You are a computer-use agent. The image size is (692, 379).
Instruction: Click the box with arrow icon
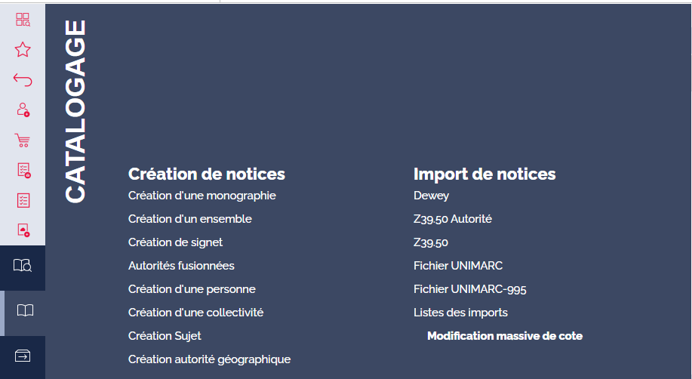[23, 356]
